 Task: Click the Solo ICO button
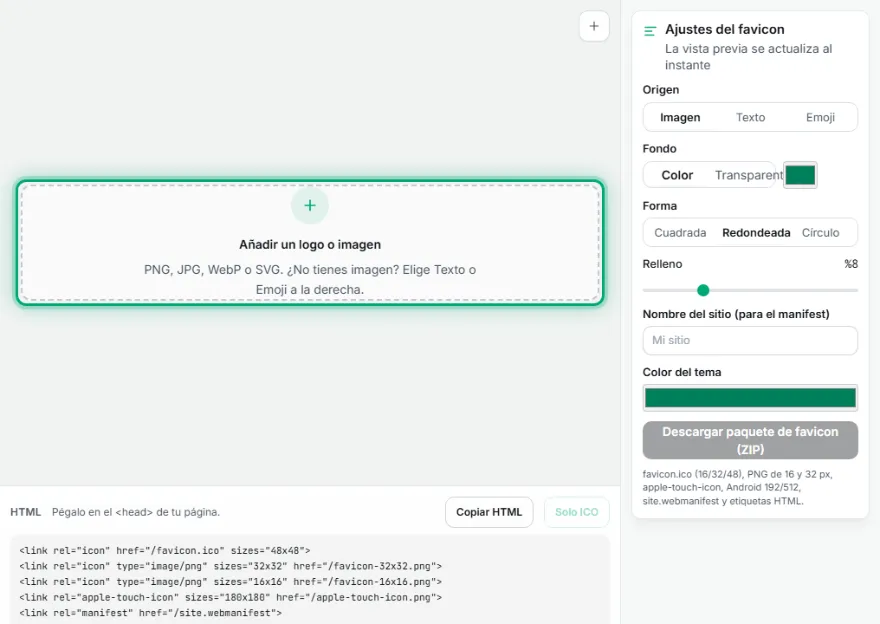576,512
